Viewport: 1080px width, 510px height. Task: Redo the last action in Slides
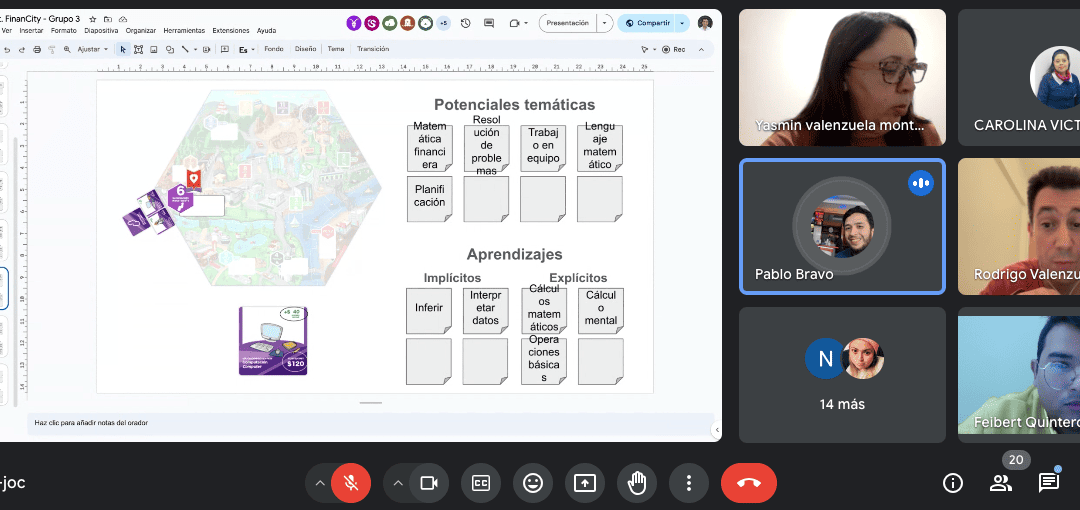(21, 49)
